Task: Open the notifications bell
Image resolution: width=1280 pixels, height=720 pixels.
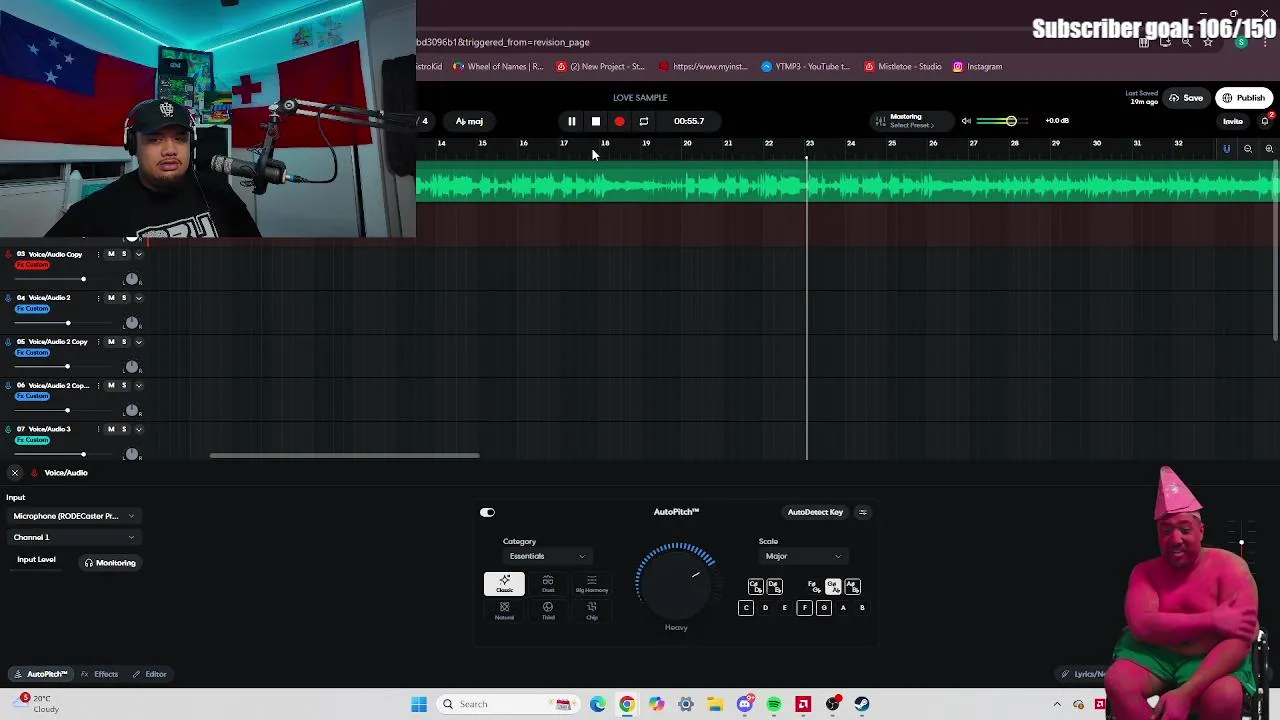Action: coord(1267,120)
